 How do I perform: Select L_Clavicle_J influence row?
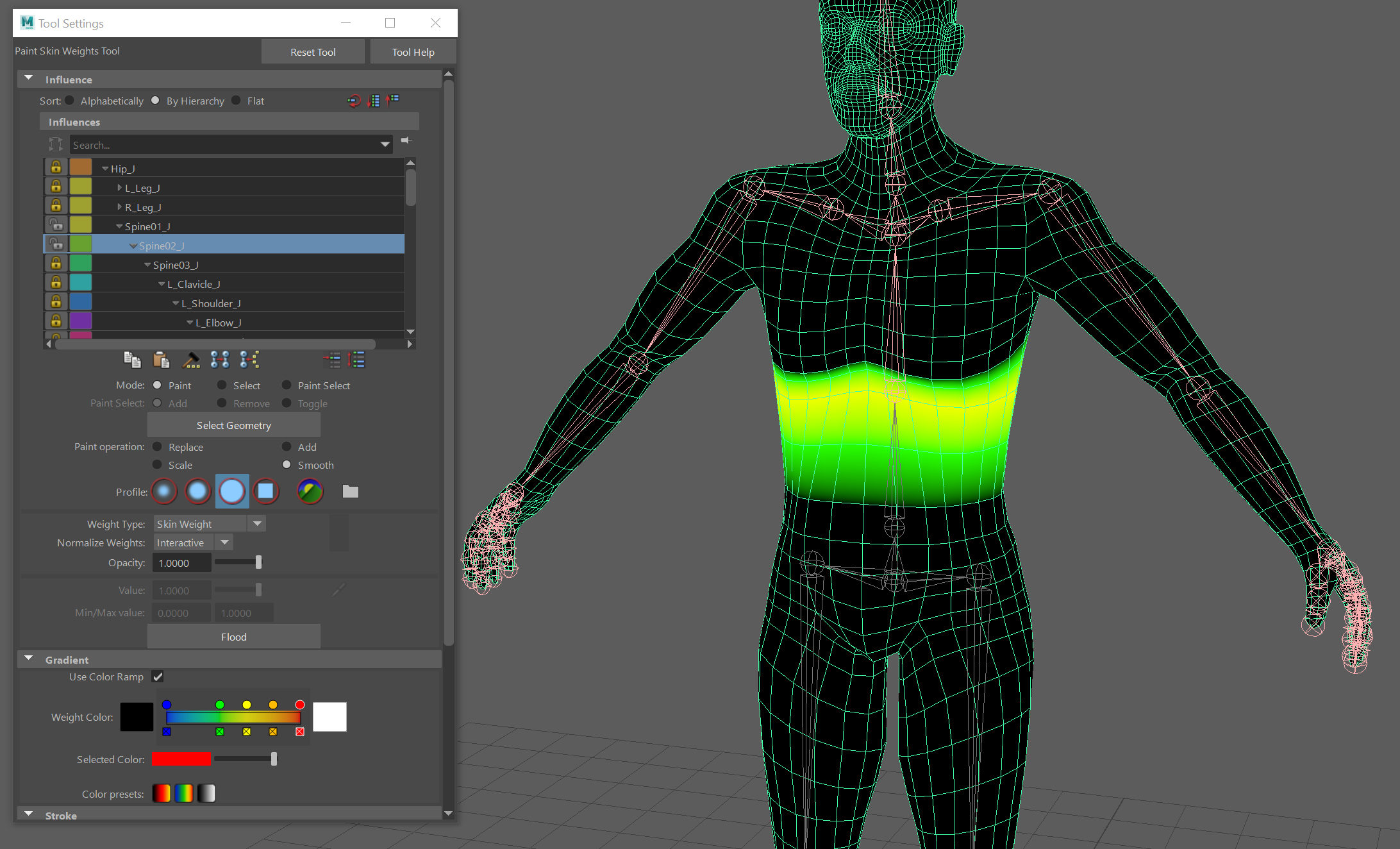click(194, 284)
